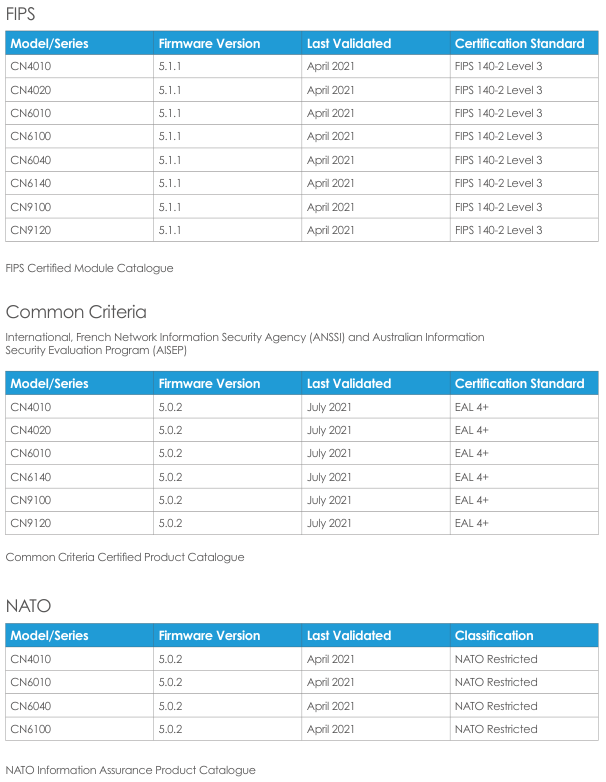
Task: Click NATO Restricted cell for CN4010
Action: click(524, 659)
